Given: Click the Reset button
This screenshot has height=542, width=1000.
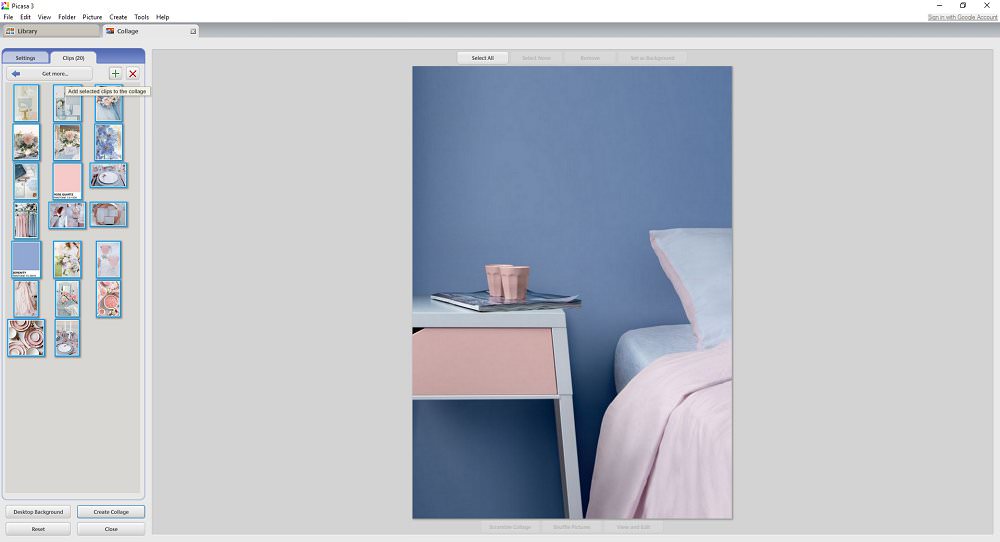Looking at the screenshot, I should click(38, 529).
